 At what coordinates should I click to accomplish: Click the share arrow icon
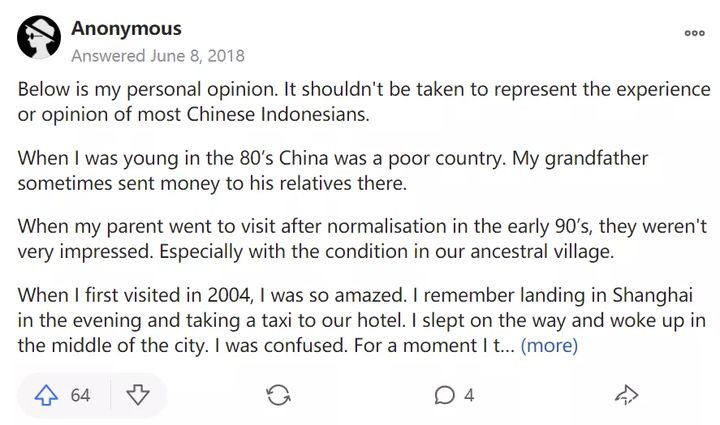tap(626, 395)
